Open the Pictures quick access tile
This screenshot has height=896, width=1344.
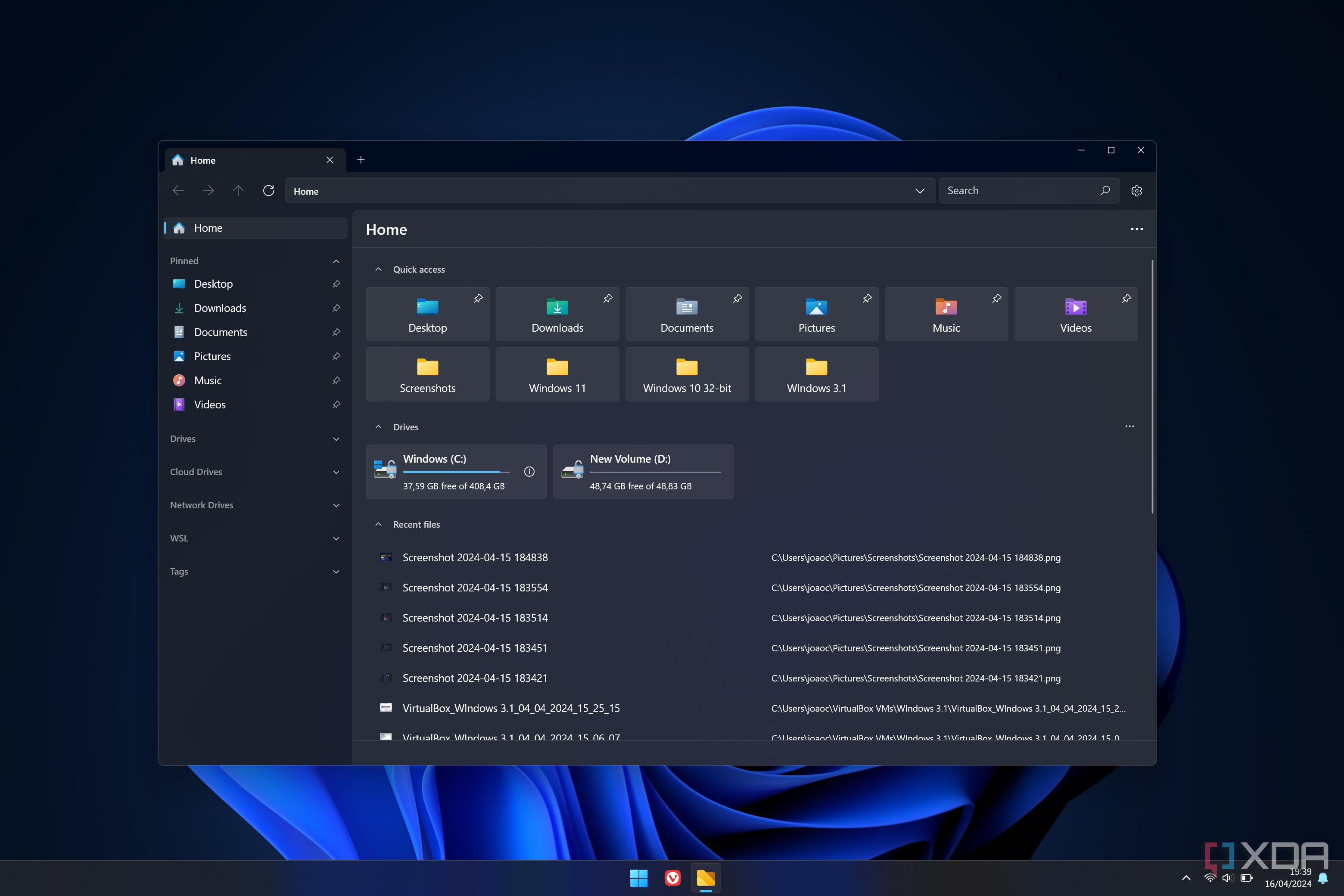[817, 314]
